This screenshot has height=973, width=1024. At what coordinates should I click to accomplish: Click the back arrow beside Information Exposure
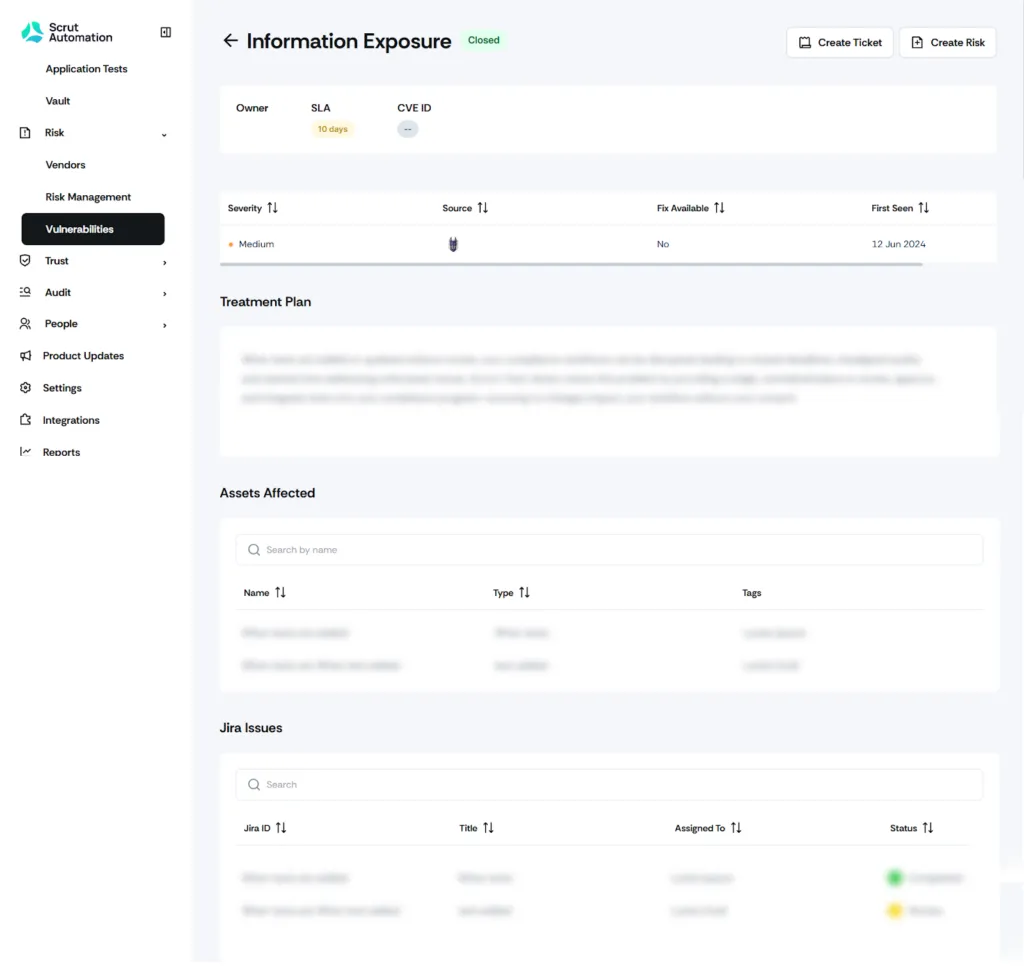(231, 41)
